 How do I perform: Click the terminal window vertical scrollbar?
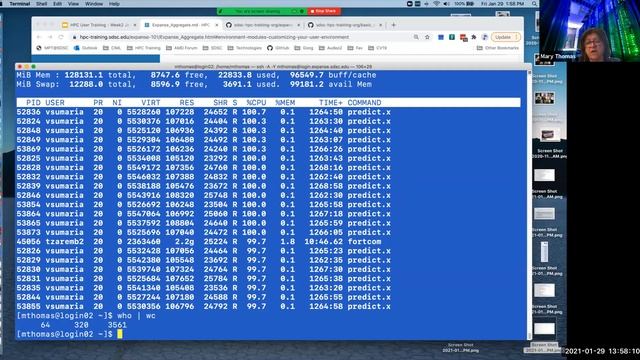click(x=529, y=204)
